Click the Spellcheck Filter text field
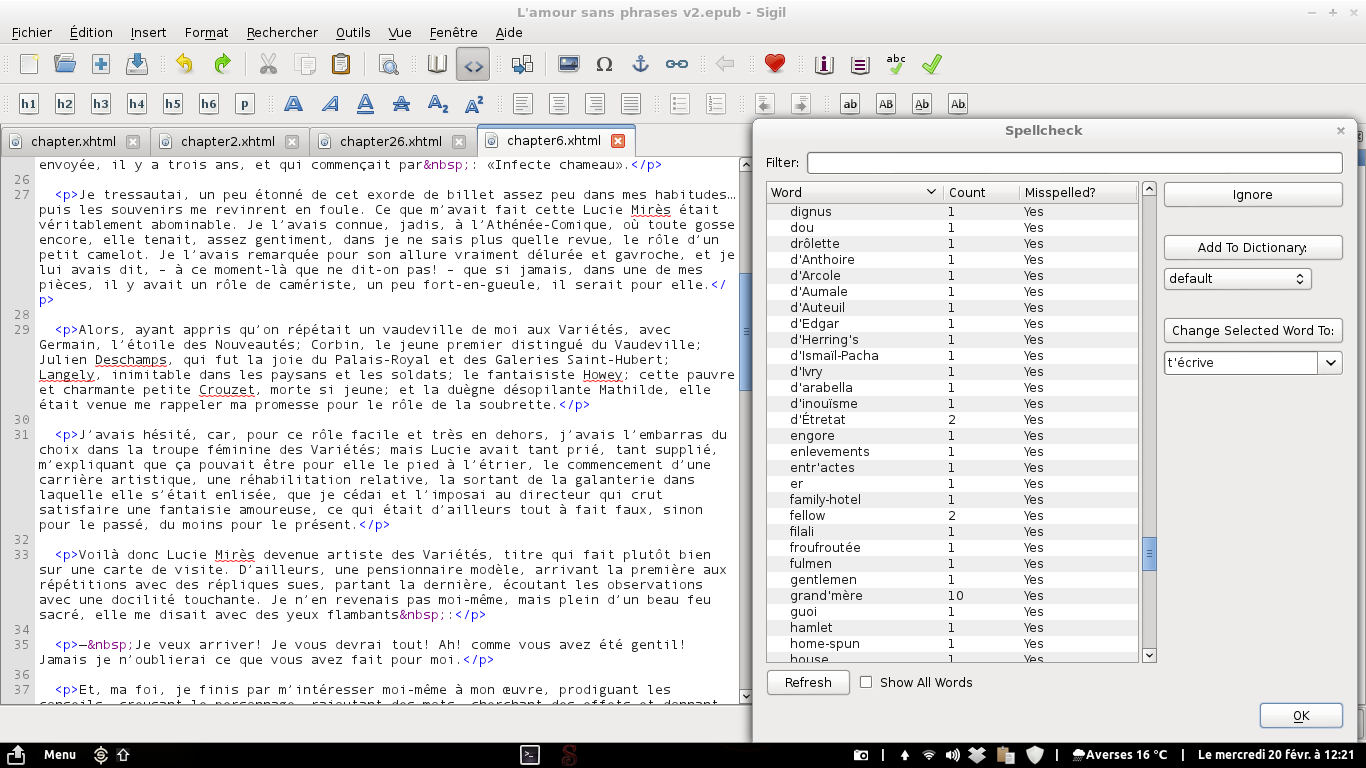 [x=1074, y=162]
